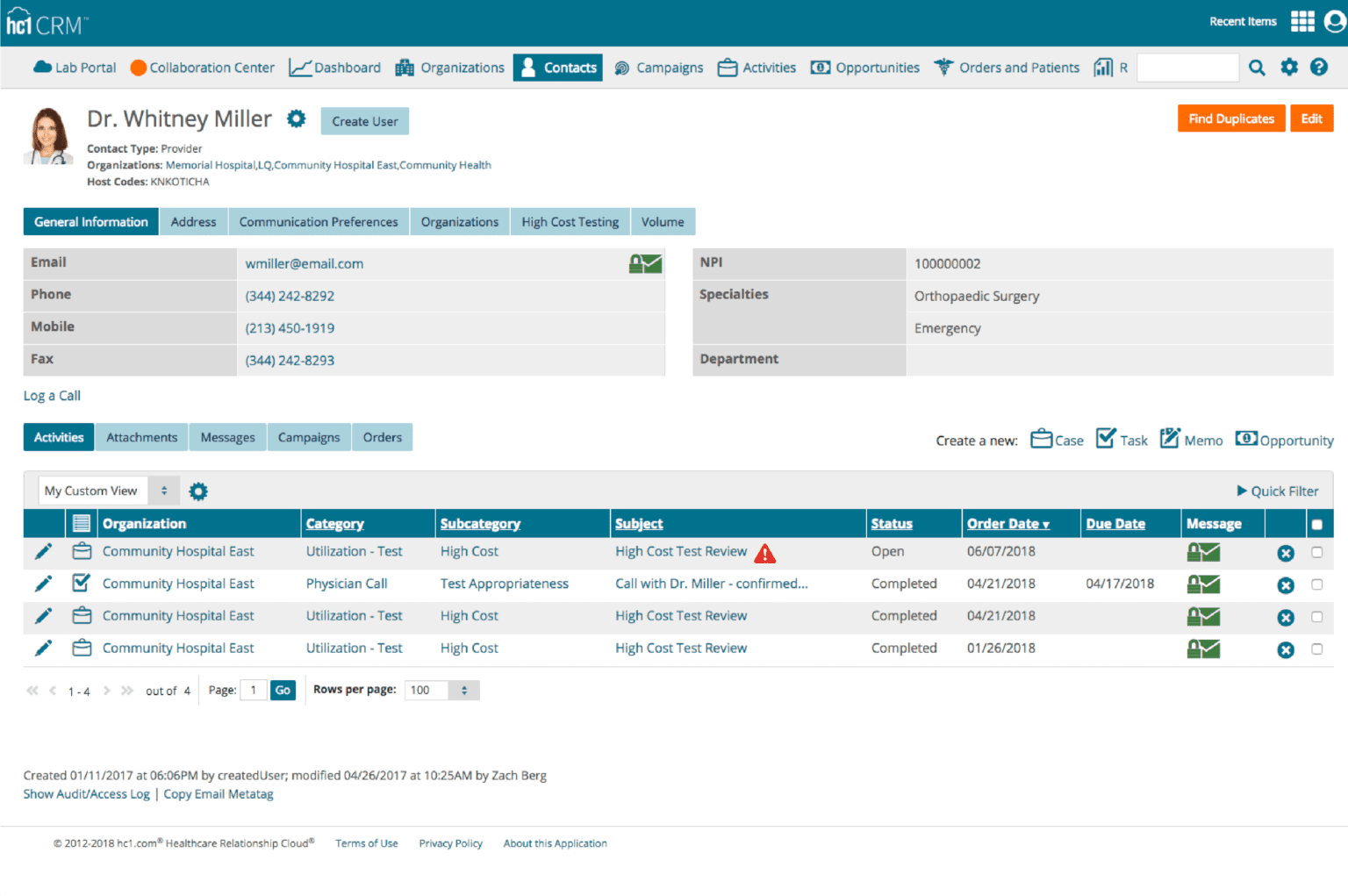Click the gear icon next to My Custom View
This screenshot has width=1348, height=896.
coord(198,491)
